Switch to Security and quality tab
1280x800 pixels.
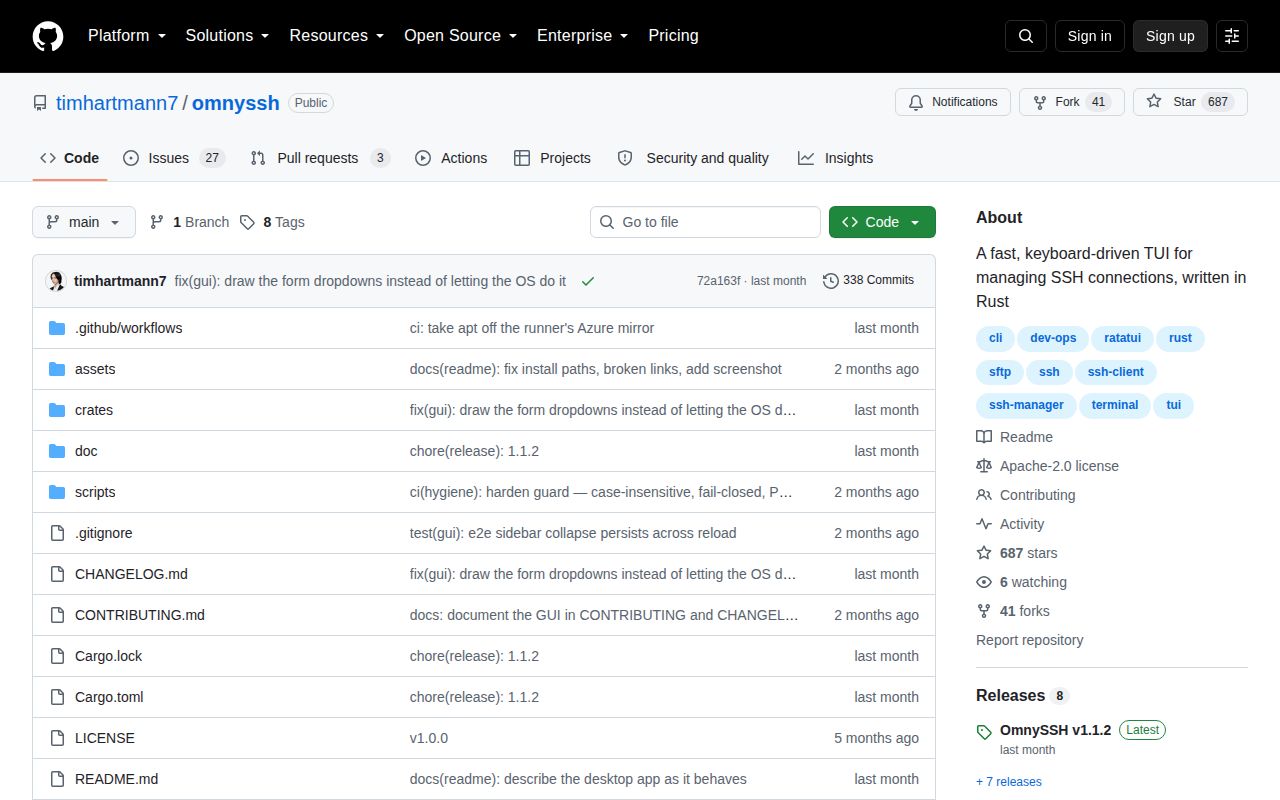coord(694,158)
